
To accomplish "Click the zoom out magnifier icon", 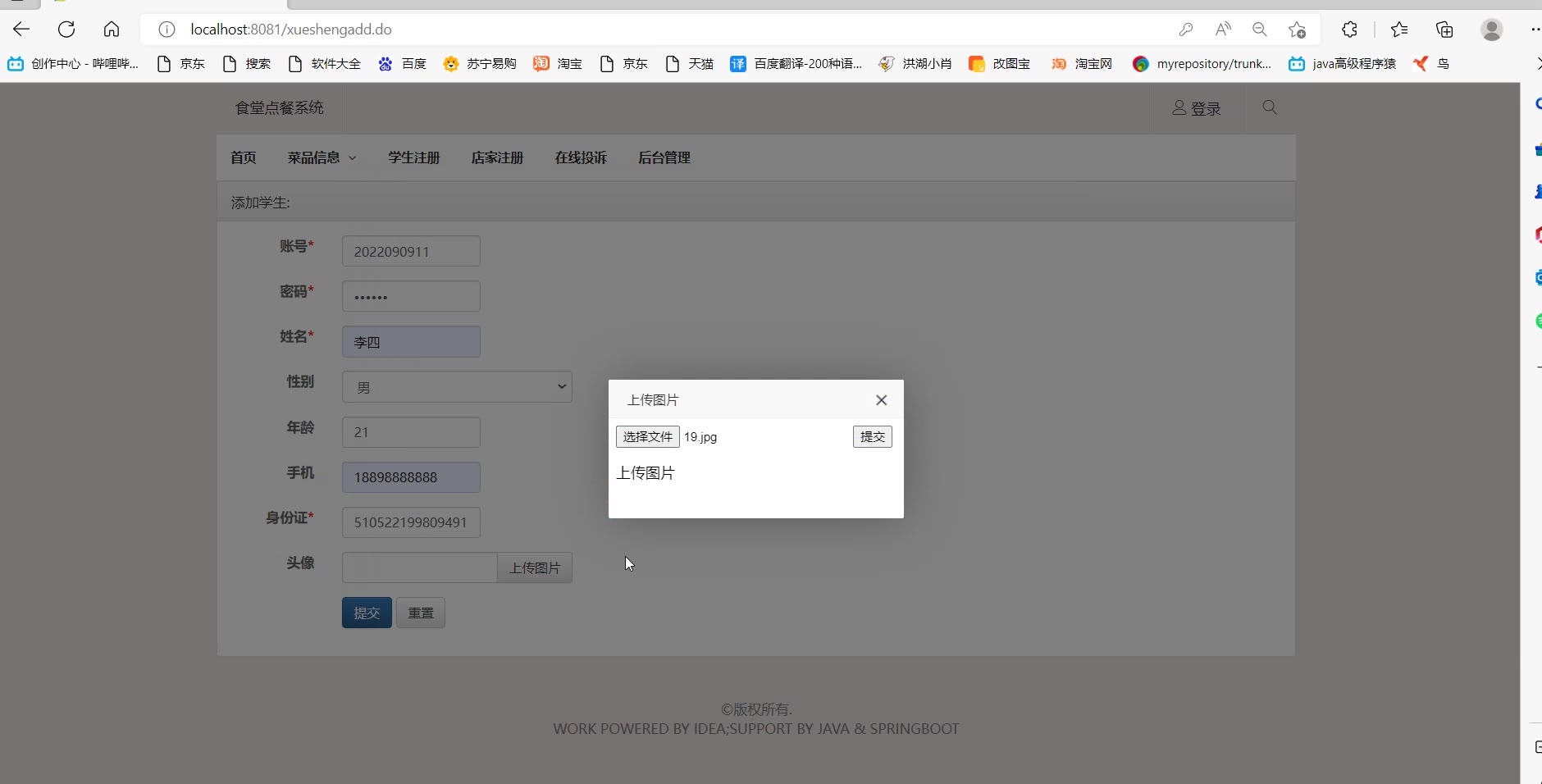I will [x=1260, y=30].
